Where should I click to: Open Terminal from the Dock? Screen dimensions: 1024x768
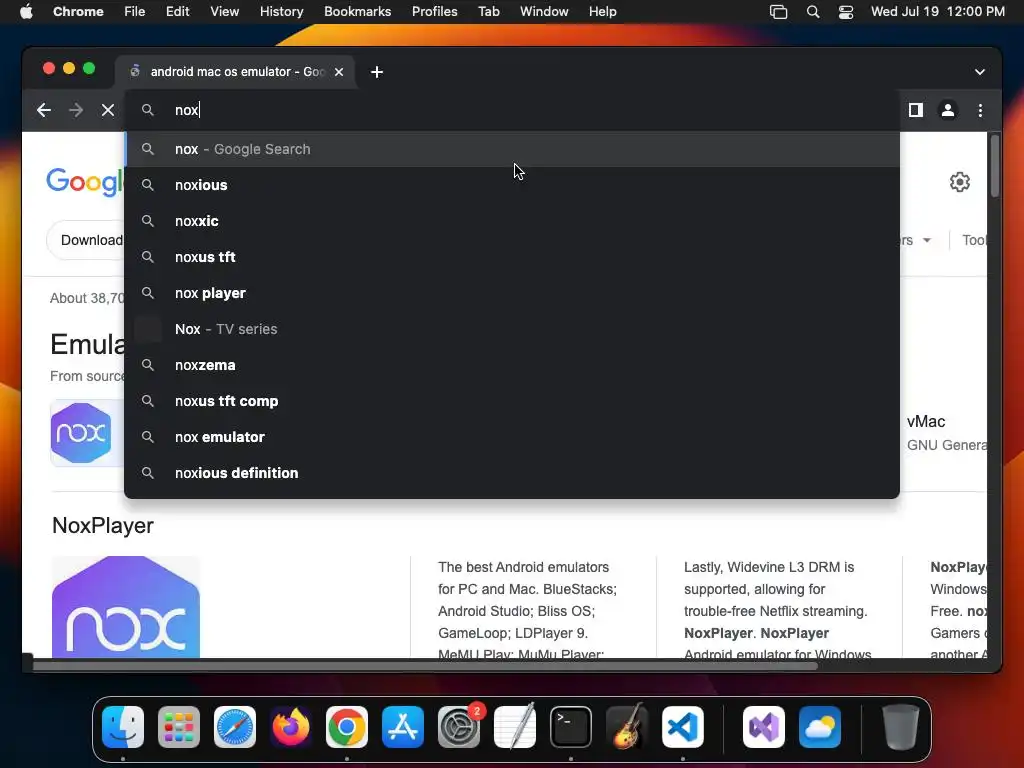[571, 727]
